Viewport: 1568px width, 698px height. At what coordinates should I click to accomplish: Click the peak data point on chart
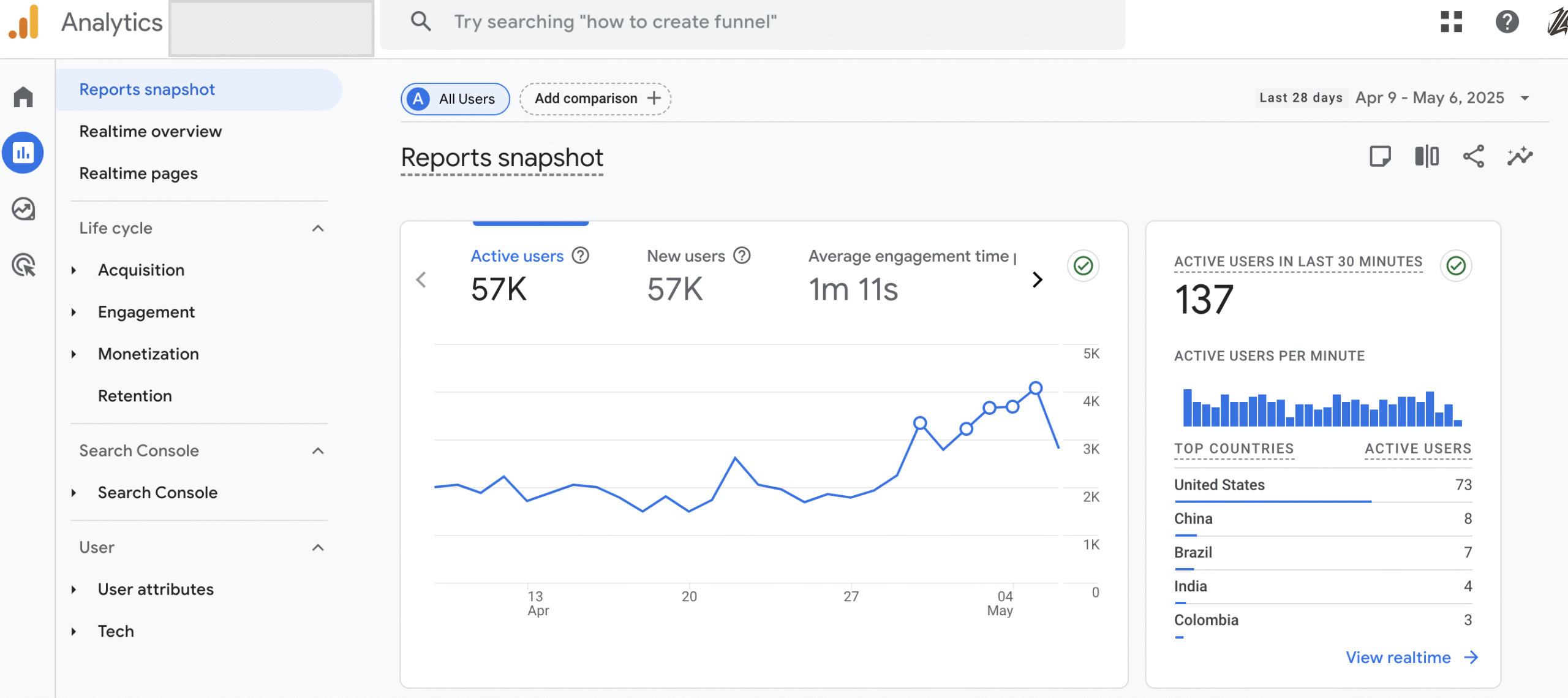[1036, 388]
